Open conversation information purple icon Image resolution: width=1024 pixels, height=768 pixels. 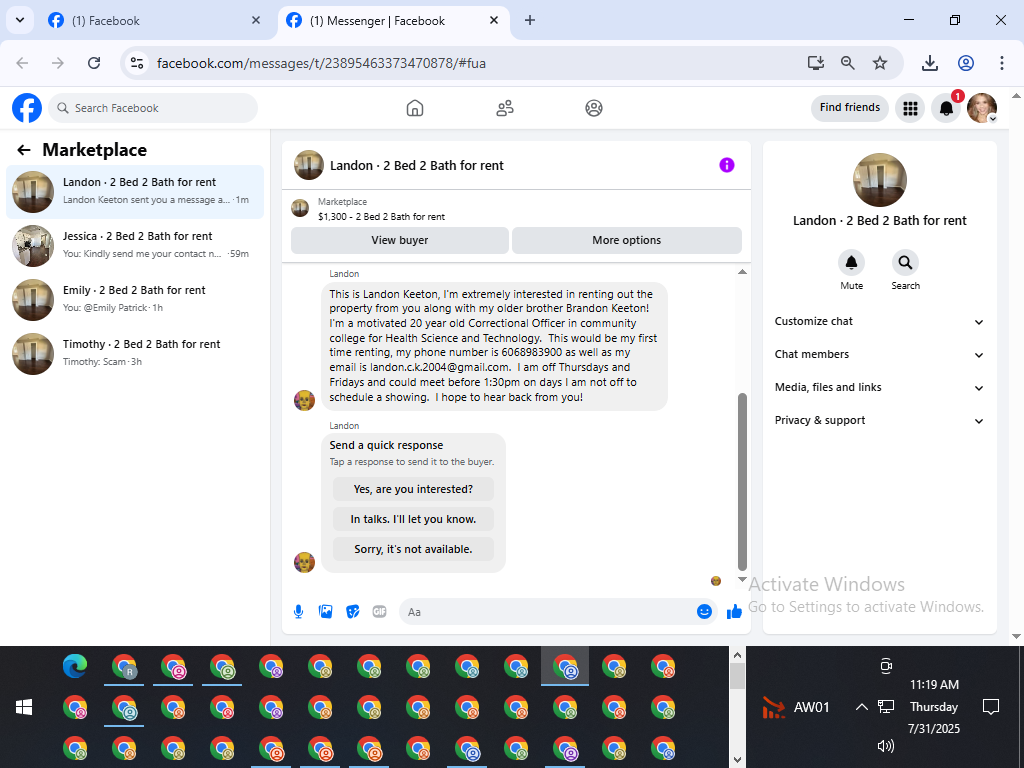click(x=727, y=165)
